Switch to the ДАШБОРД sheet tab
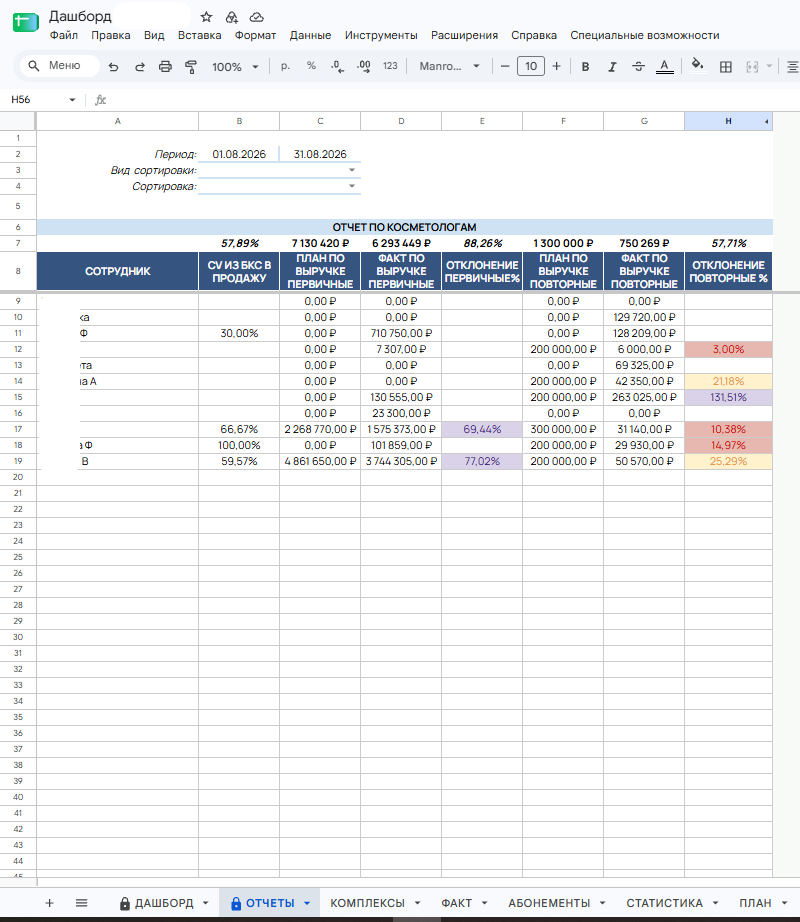 click(164, 903)
